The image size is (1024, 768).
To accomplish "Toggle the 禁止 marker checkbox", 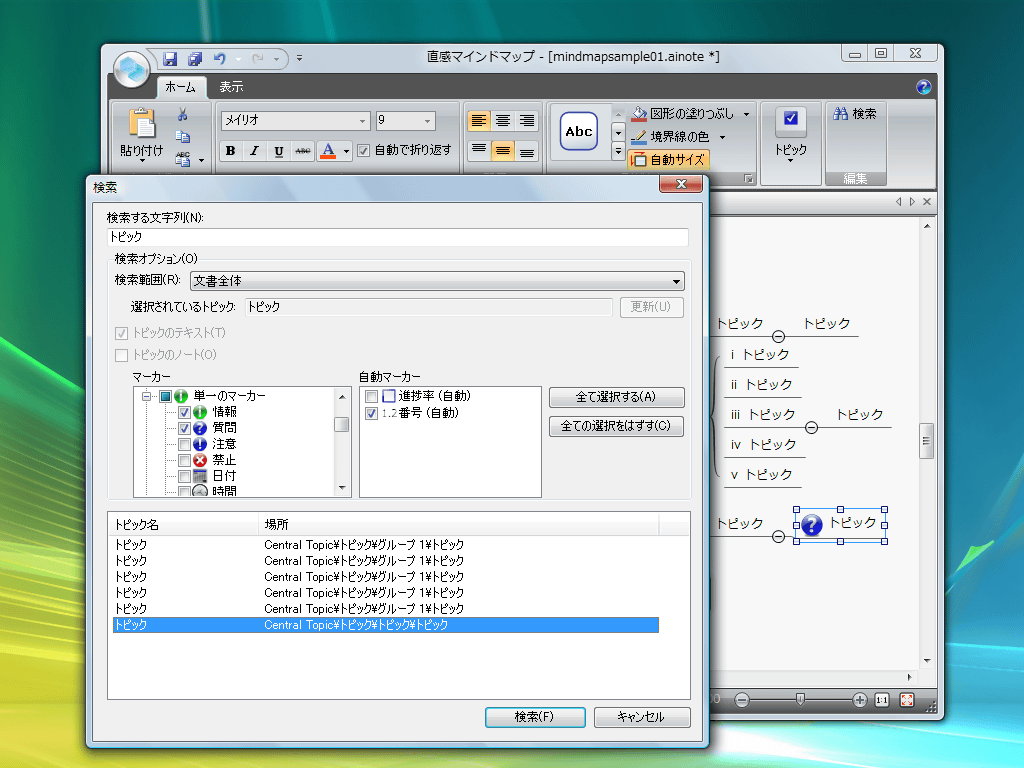I will pyautogui.click(x=184, y=460).
